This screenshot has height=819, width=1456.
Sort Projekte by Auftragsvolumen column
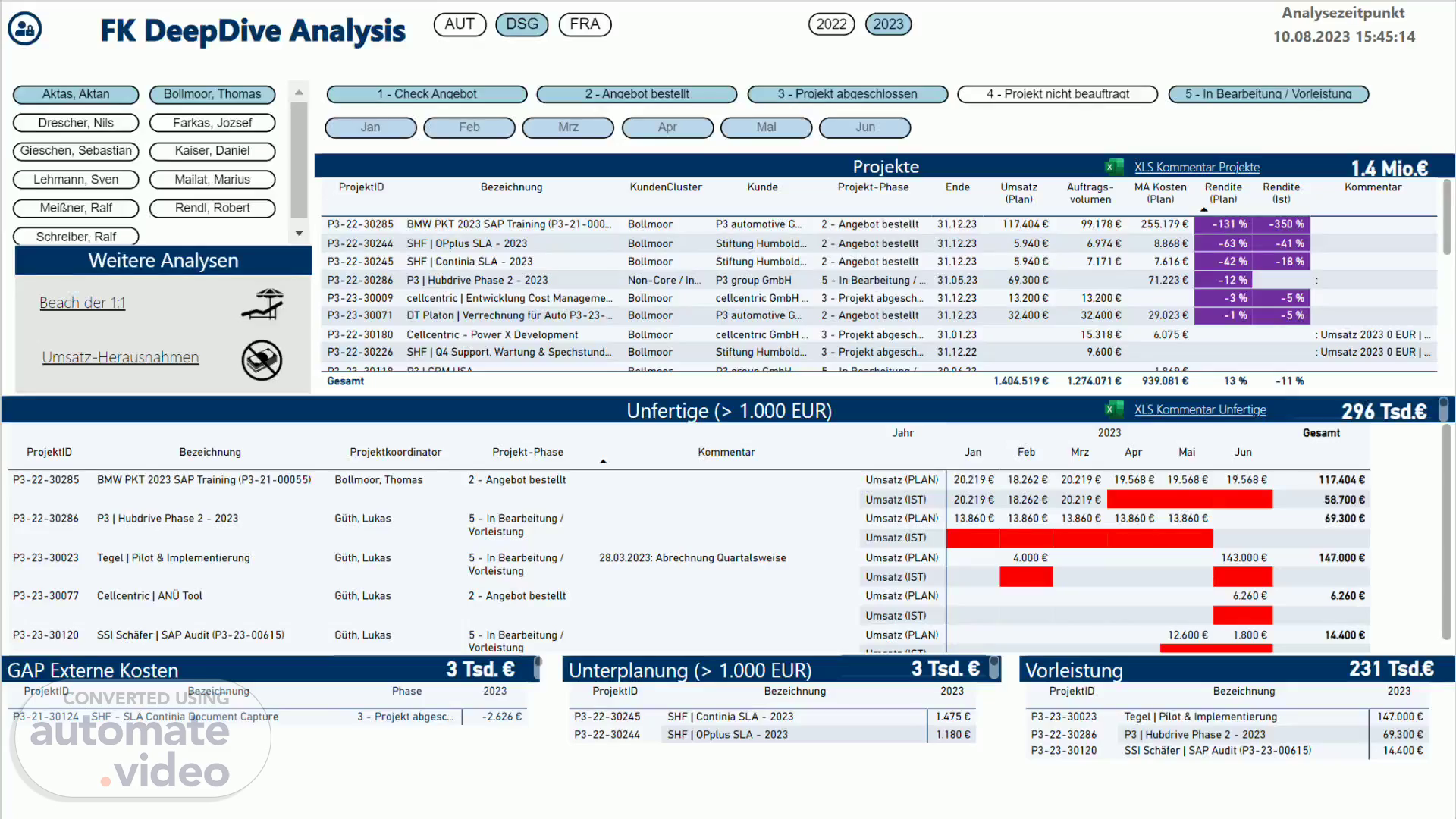pos(1090,193)
